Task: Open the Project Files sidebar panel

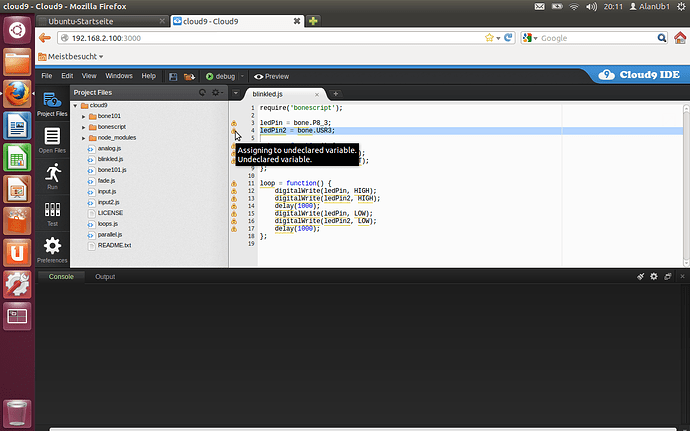Action: click(x=52, y=104)
